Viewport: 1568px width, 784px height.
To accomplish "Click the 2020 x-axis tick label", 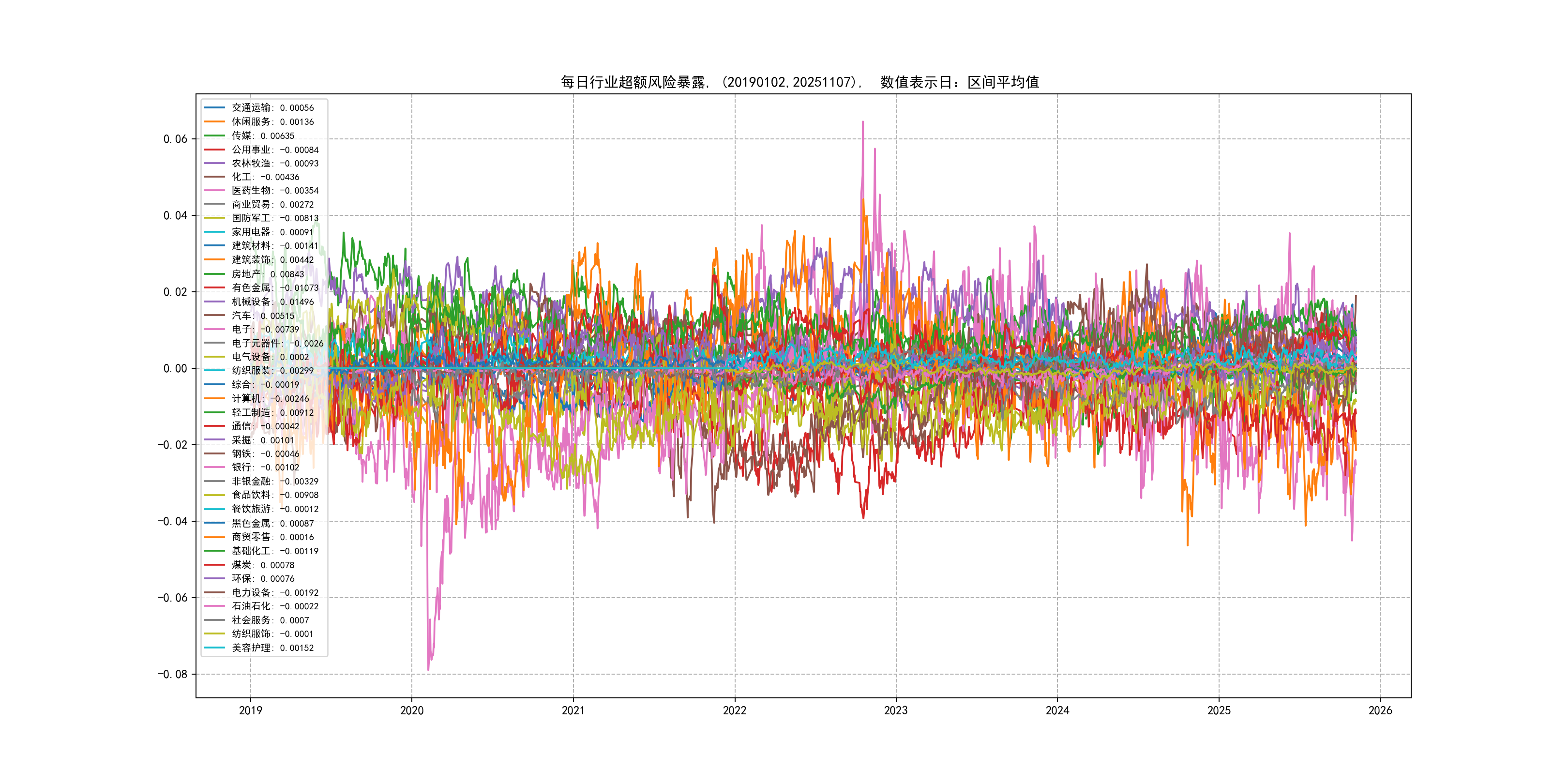I will (x=411, y=710).
